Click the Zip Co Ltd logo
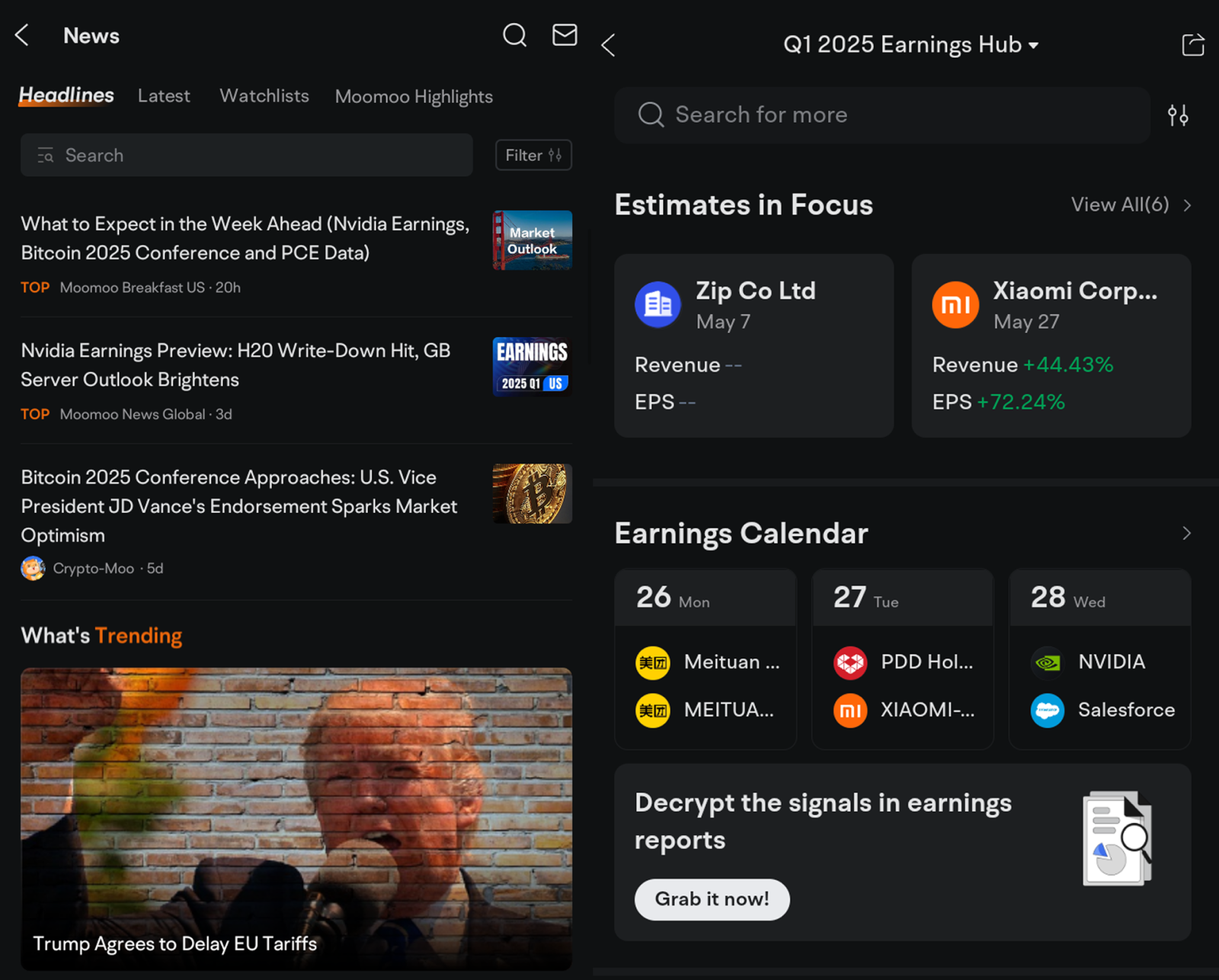 click(x=657, y=305)
